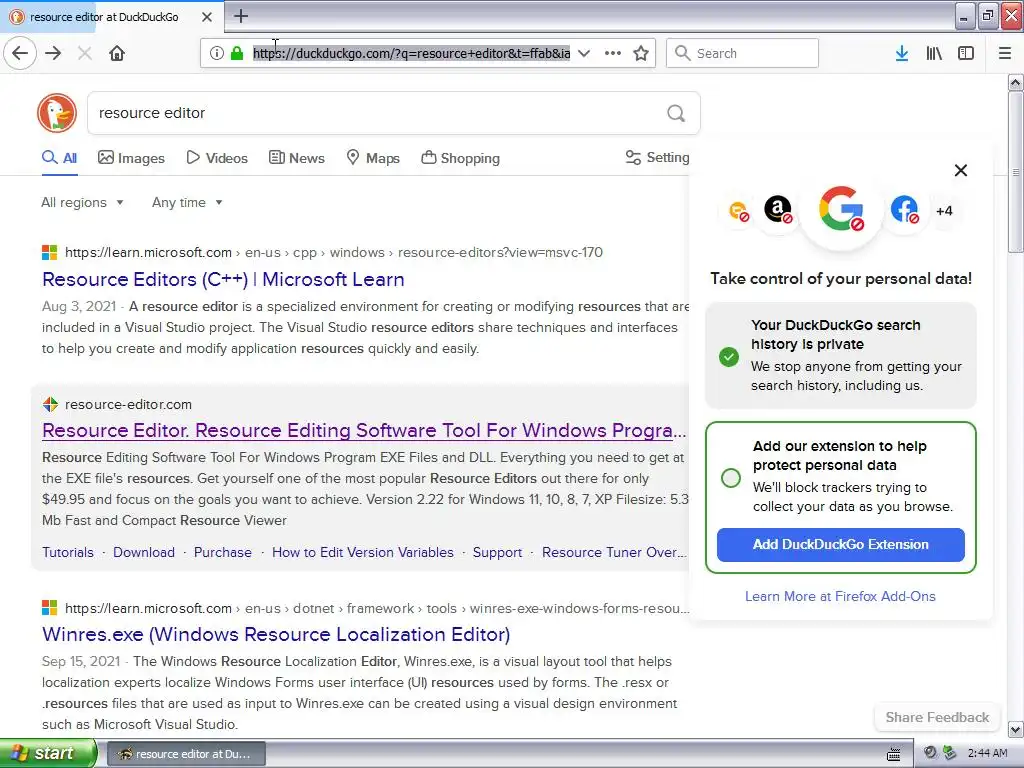
Task: Click the green checkmark for private history
Action: coord(729,357)
